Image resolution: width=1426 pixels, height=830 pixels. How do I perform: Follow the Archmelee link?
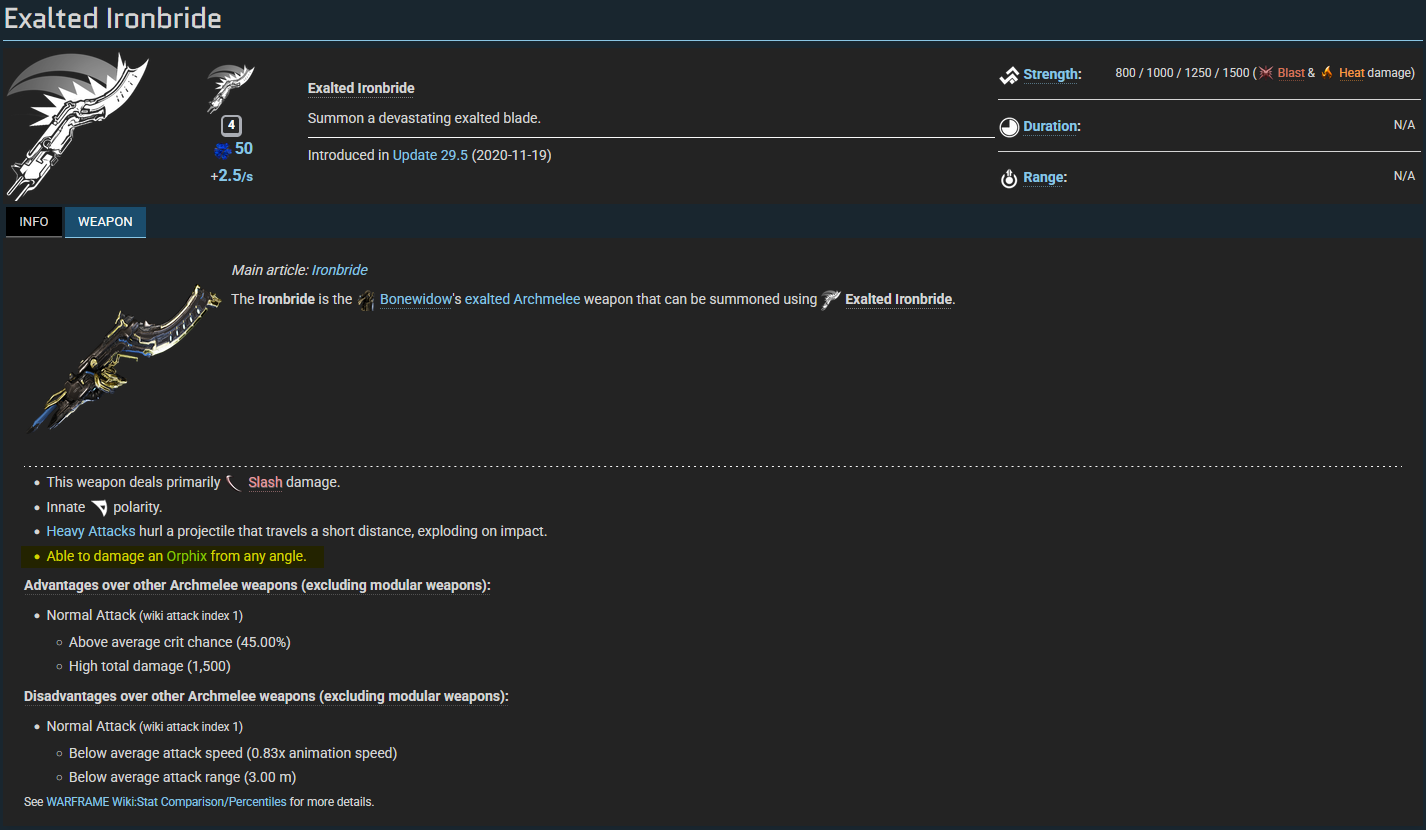coord(547,299)
